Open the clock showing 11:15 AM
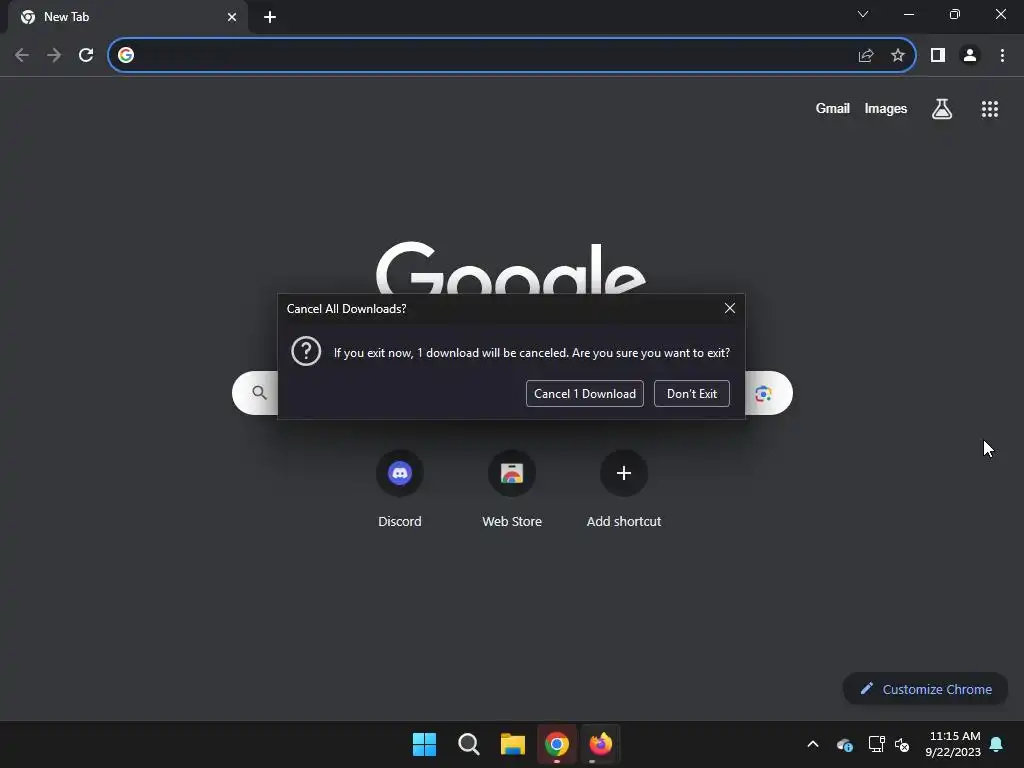The height and width of the screenshot is (768, 1024). click(953, 744)
